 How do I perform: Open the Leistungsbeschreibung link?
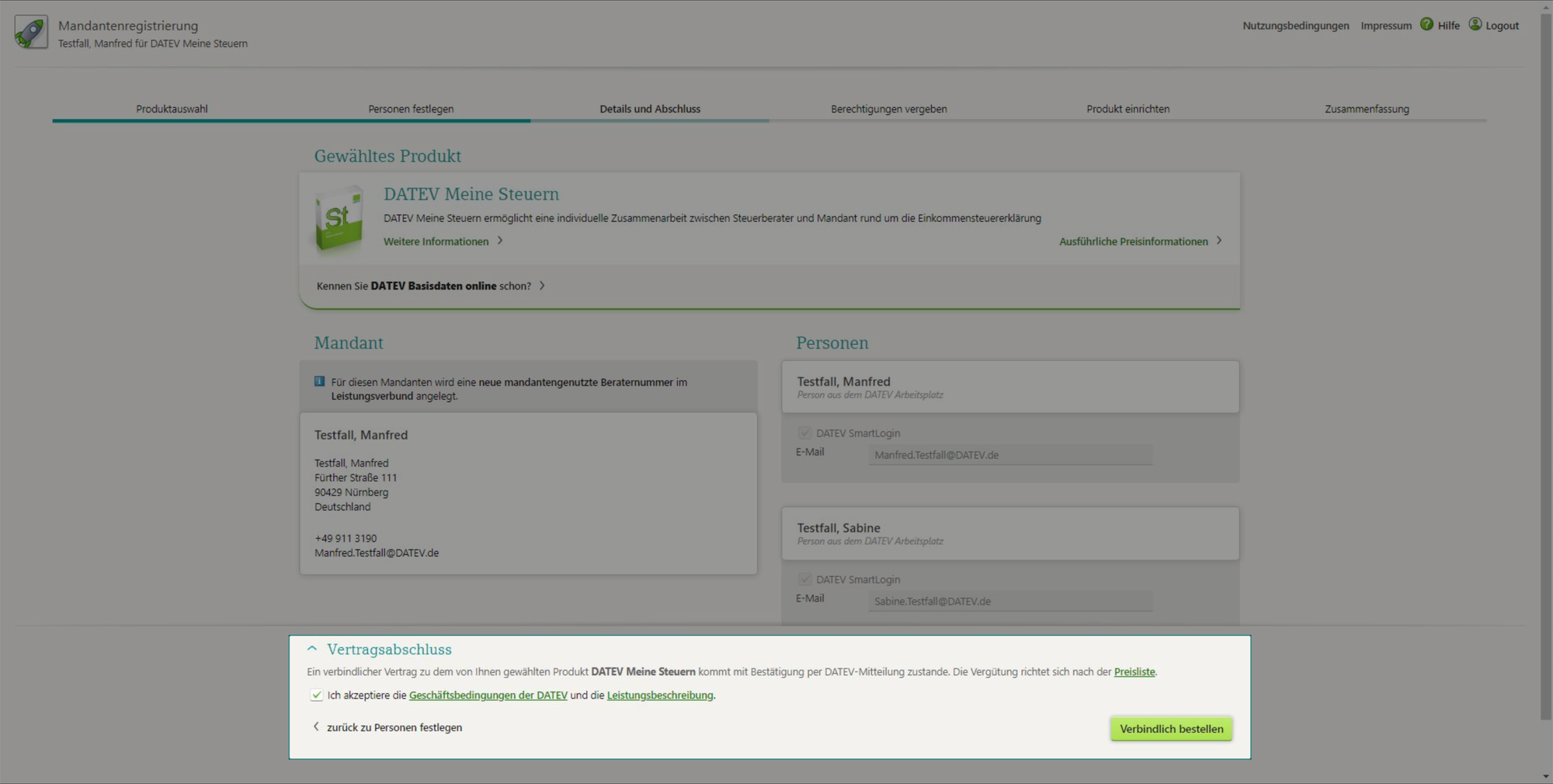[x=659, y=695]
